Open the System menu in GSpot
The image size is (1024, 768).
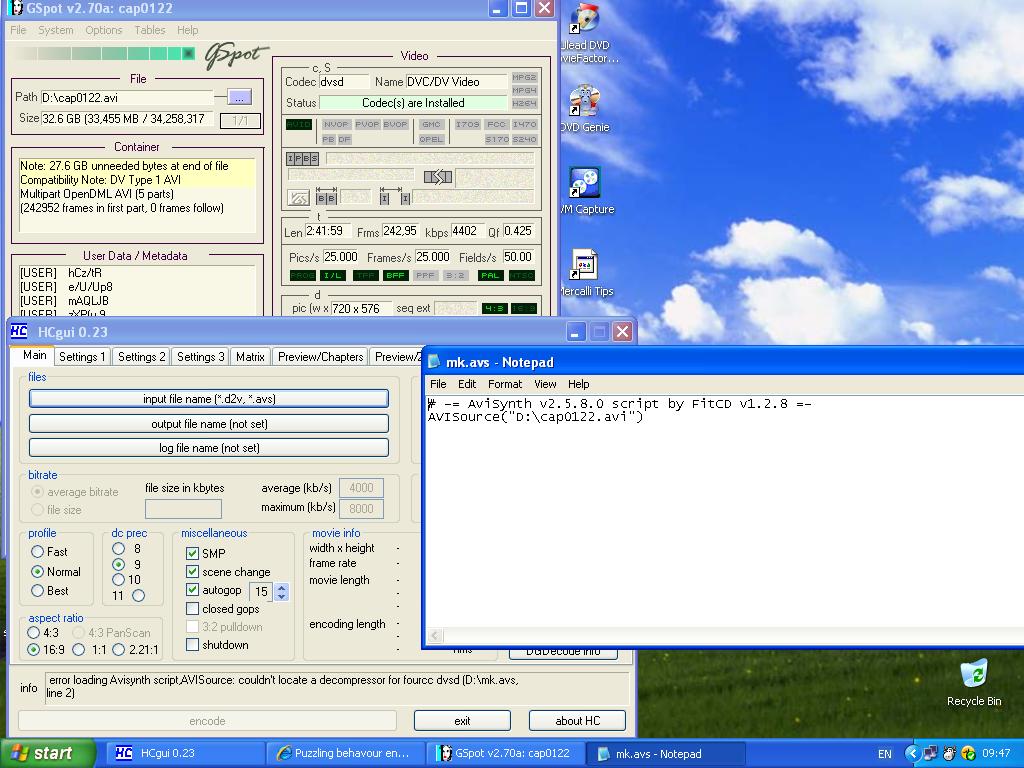56,30
